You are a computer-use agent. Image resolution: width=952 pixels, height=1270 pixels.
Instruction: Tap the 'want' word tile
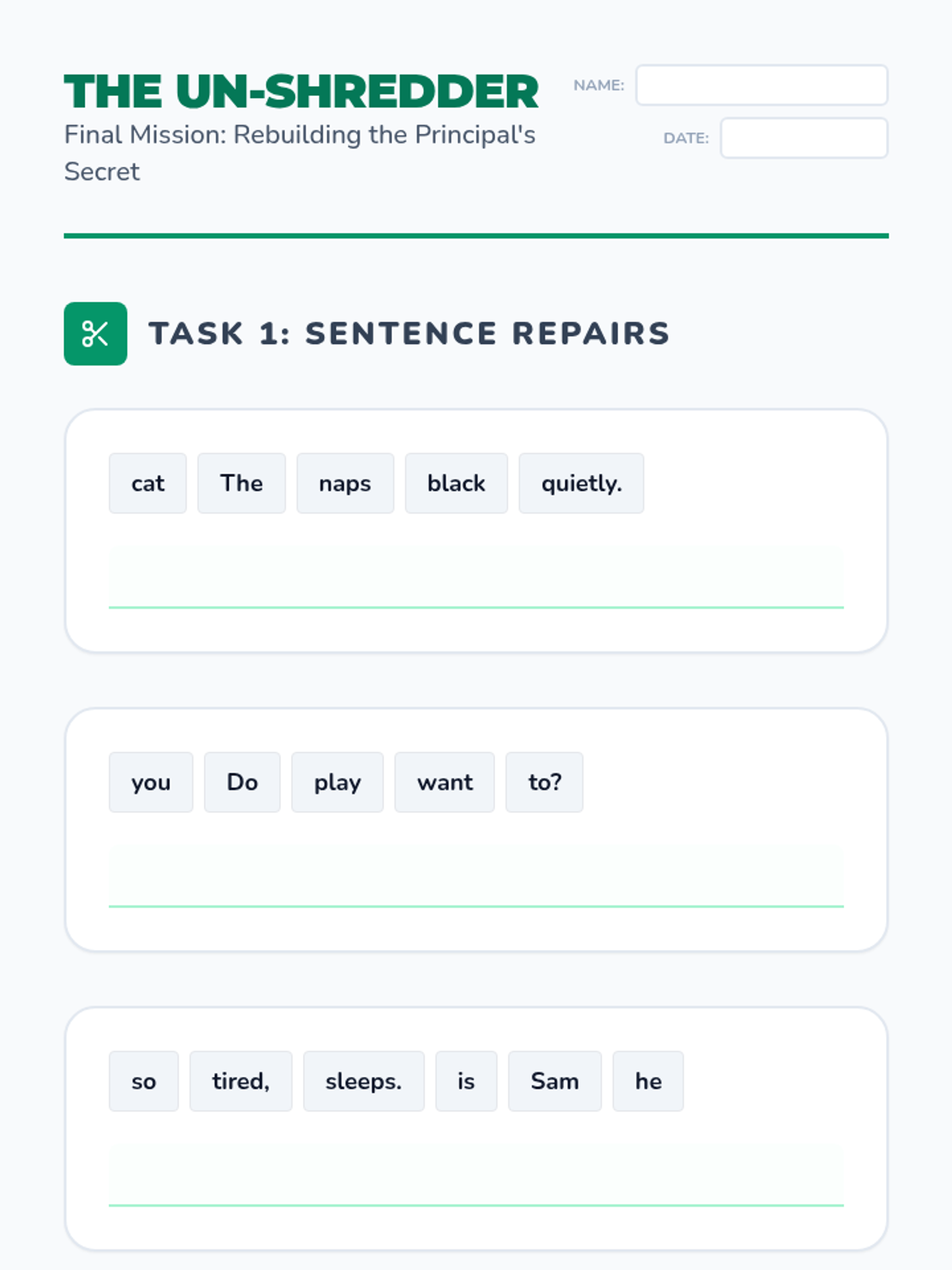[444, 783]
